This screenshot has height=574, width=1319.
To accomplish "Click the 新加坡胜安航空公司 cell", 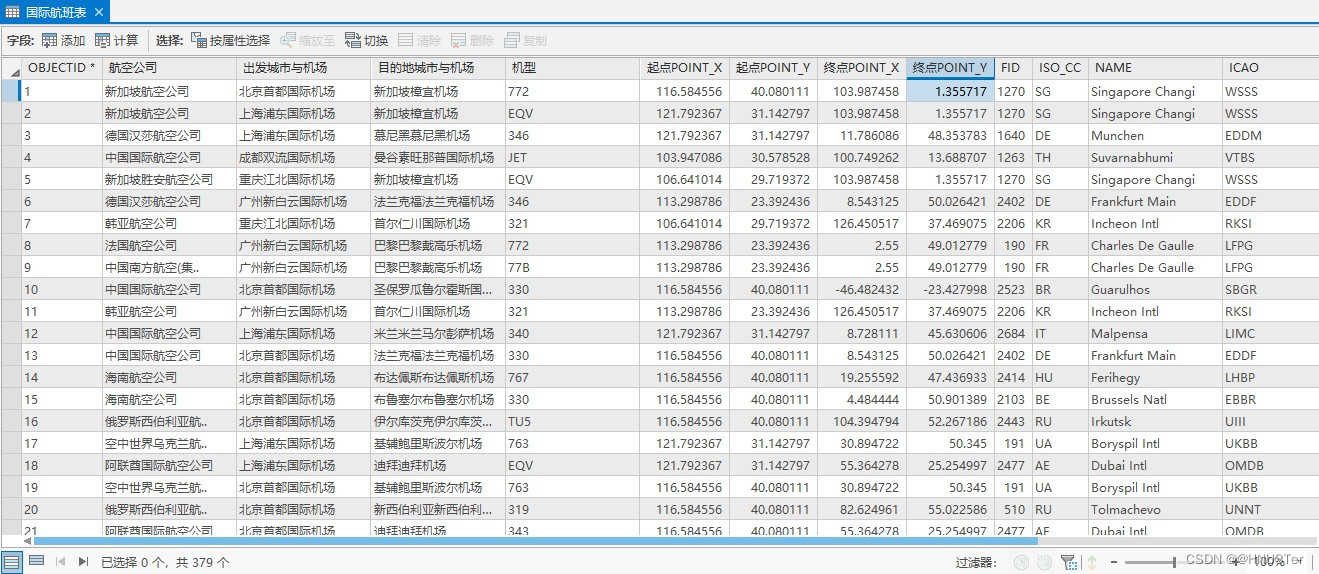I will coord(168,179).
